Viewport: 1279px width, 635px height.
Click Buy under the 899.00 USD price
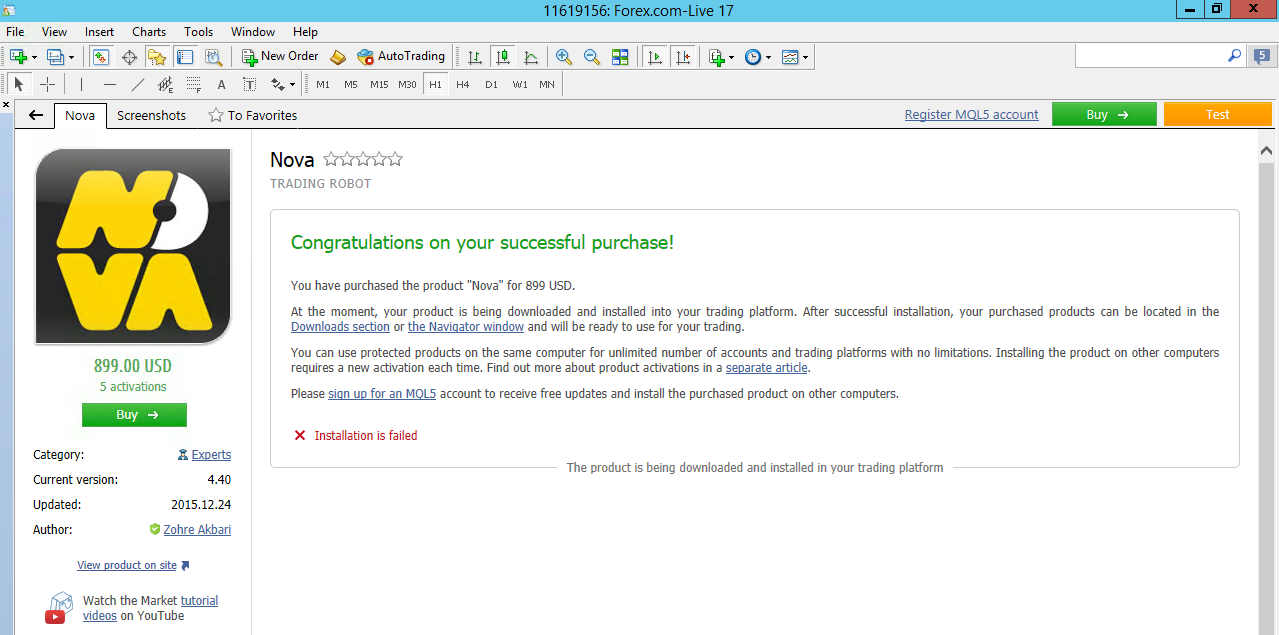(x=134, y=415)
